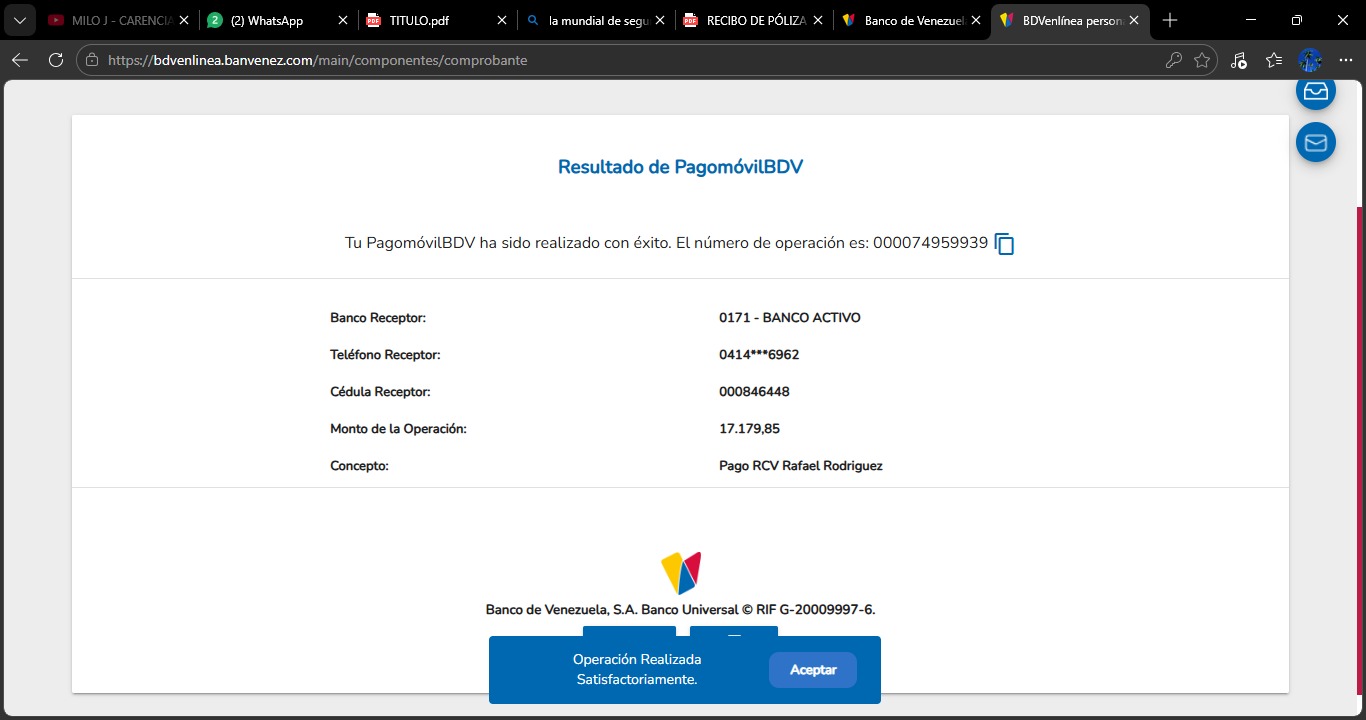Image resolution: width=1366 pixels, height=720 pixels.
Task: Expand the tab actions chevron menu
Action: point(19,20)
